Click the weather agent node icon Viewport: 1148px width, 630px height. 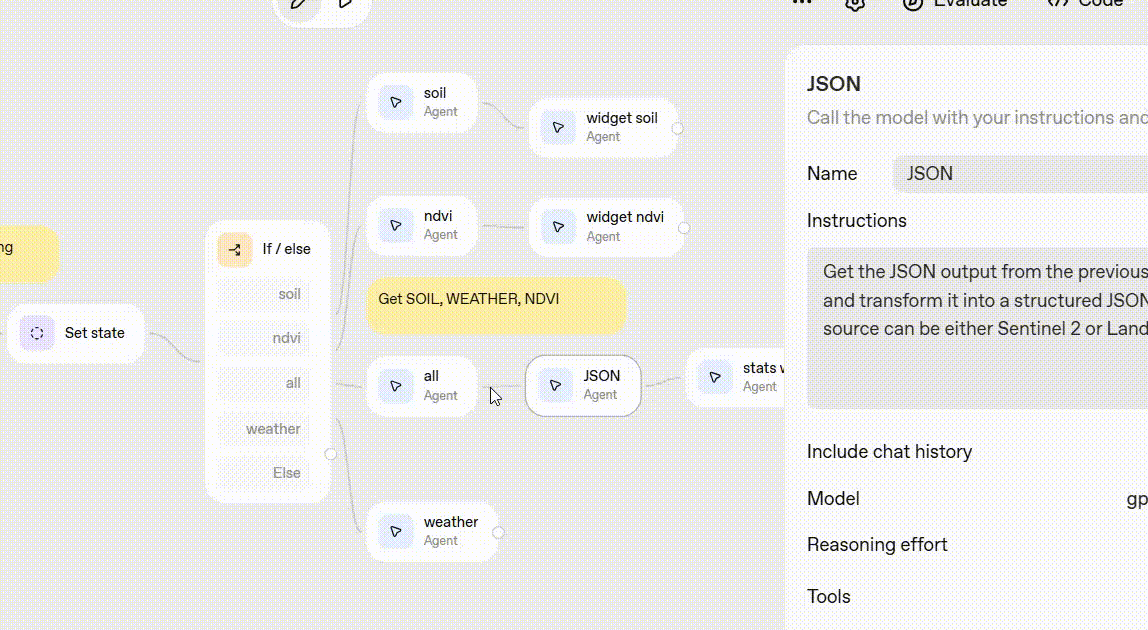pos(396,531)
